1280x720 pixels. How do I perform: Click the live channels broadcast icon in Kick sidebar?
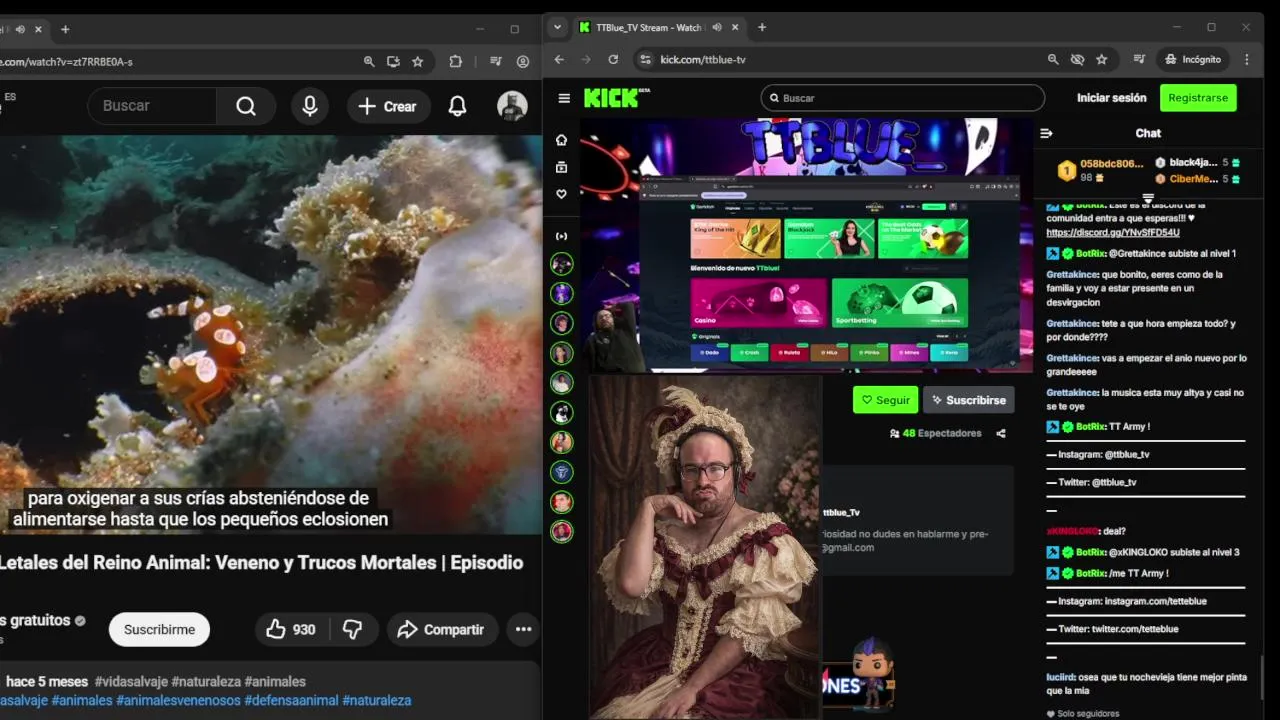562,236
